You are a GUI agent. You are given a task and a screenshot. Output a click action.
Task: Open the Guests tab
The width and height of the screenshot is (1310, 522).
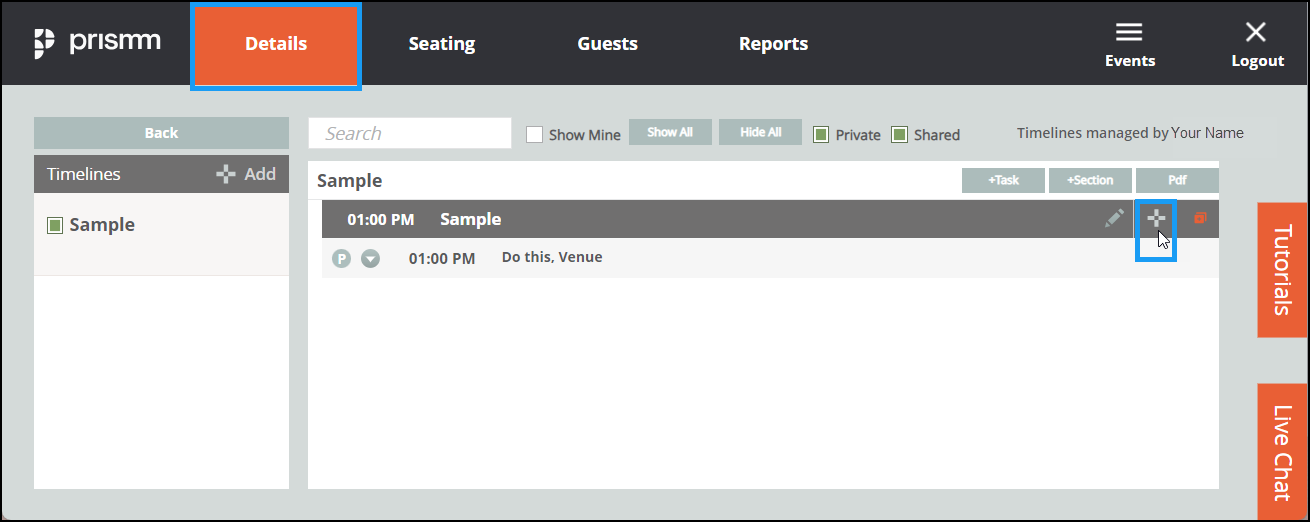607,44
